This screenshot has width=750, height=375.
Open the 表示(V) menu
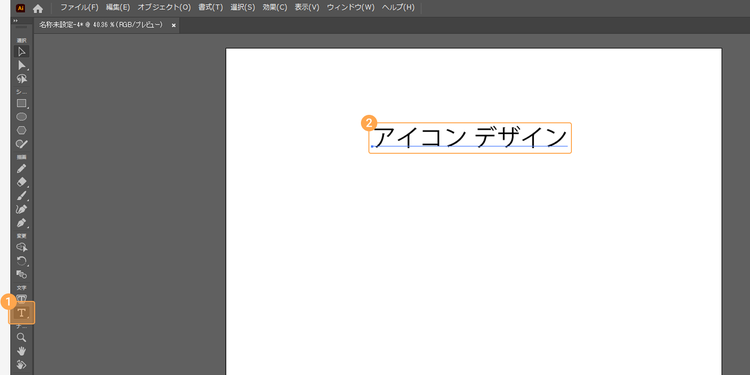307,8
